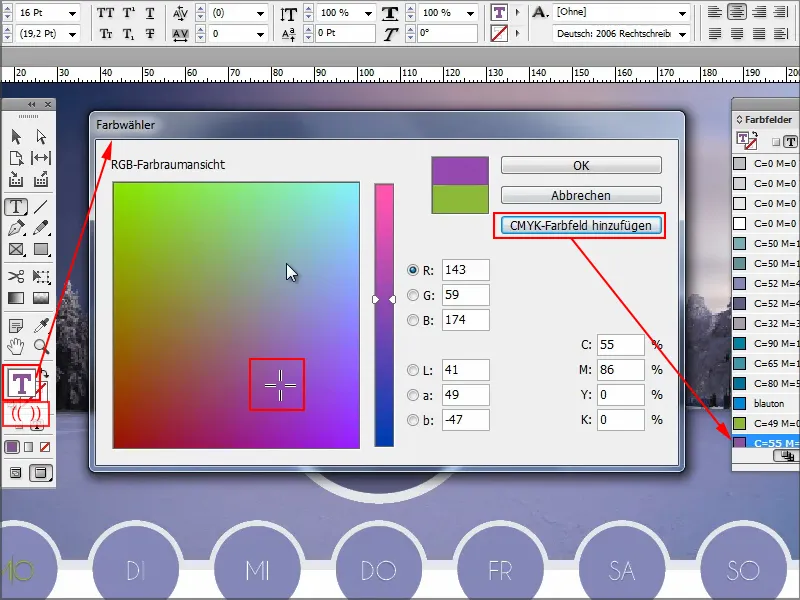Open the kerning (0) dropdown
800x600 pixels.
click(260, 13)
